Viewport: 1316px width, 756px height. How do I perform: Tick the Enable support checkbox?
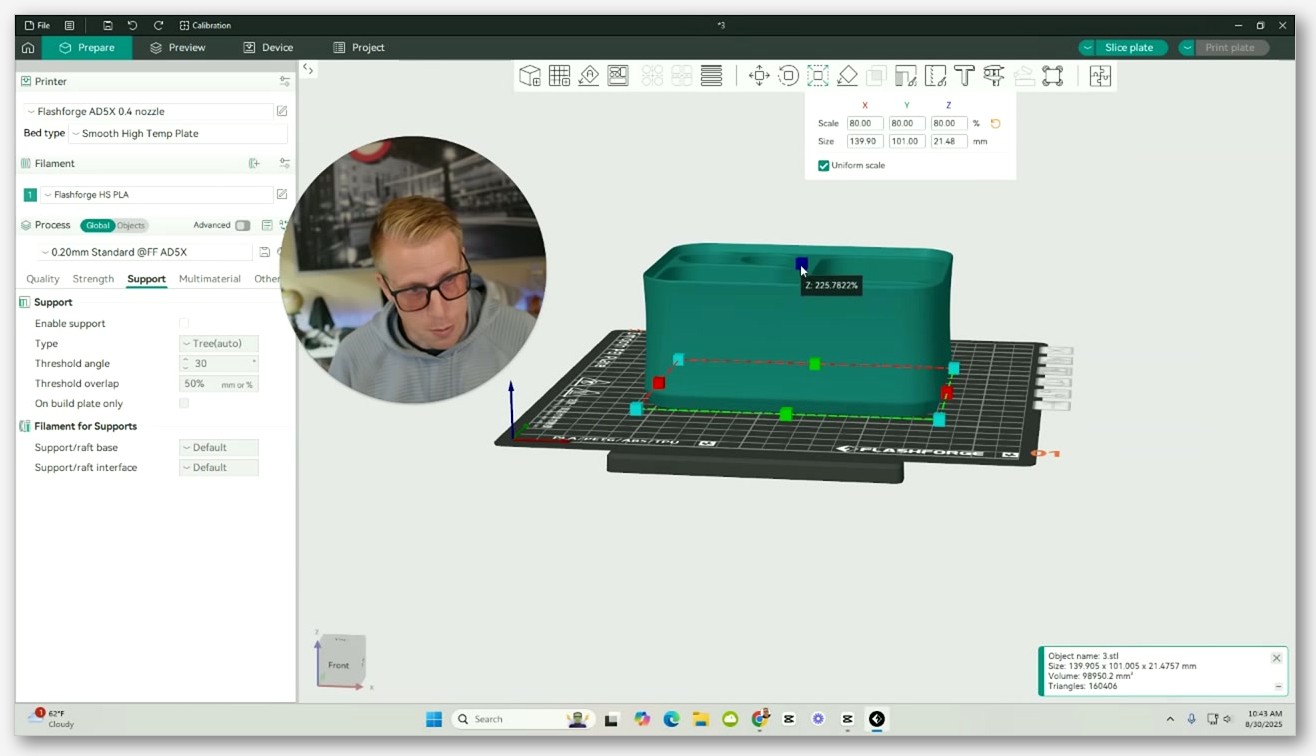coord(184,323)
